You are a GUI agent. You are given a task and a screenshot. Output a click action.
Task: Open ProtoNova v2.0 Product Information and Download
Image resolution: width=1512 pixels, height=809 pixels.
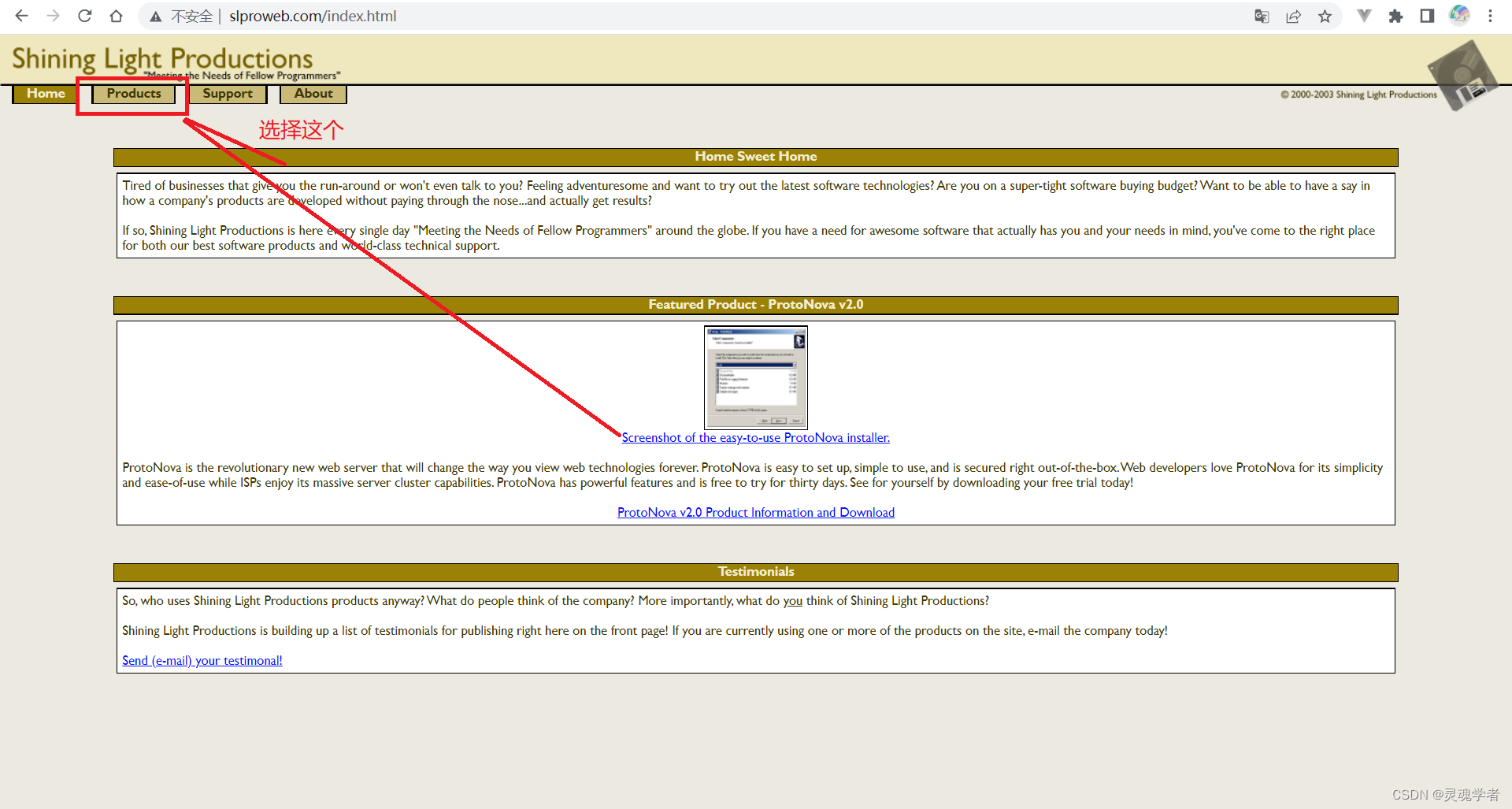756,513
